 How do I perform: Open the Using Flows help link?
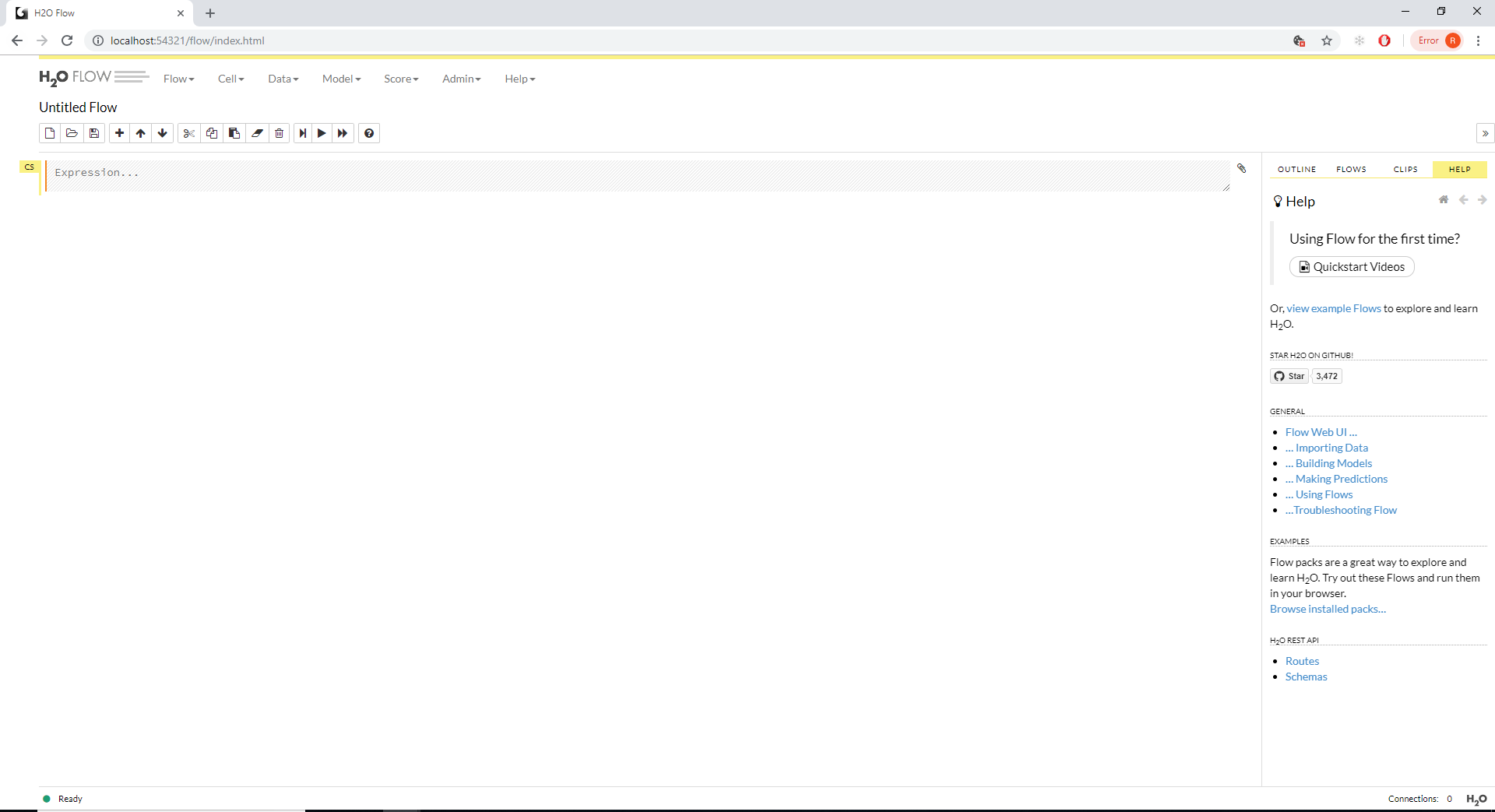pyautogui.click(x=1319, y=494)
